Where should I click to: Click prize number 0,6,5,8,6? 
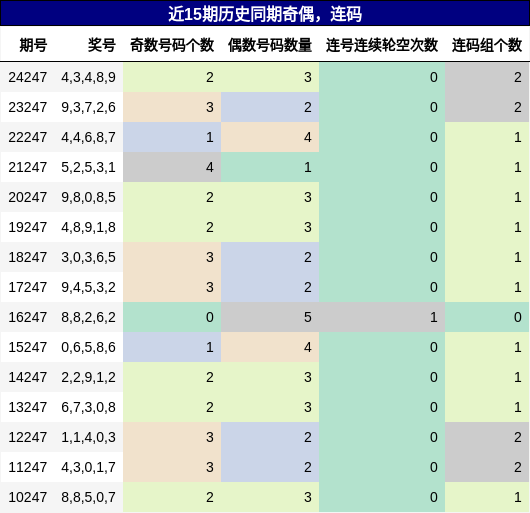[x=89, y=347]
